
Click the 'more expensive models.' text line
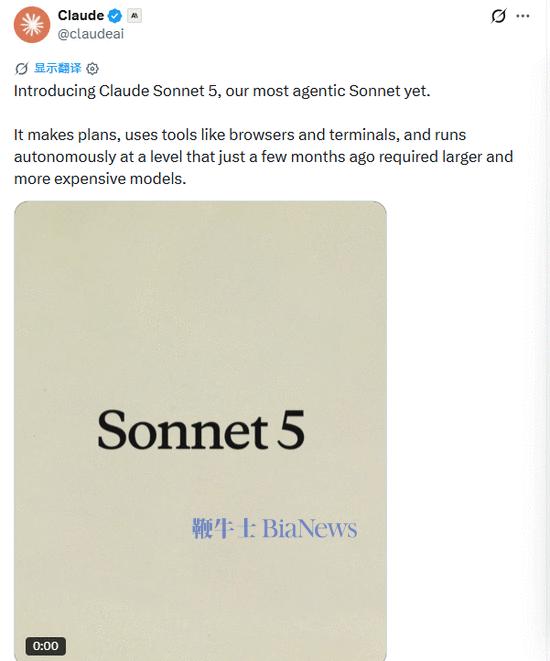coord(100,179)
